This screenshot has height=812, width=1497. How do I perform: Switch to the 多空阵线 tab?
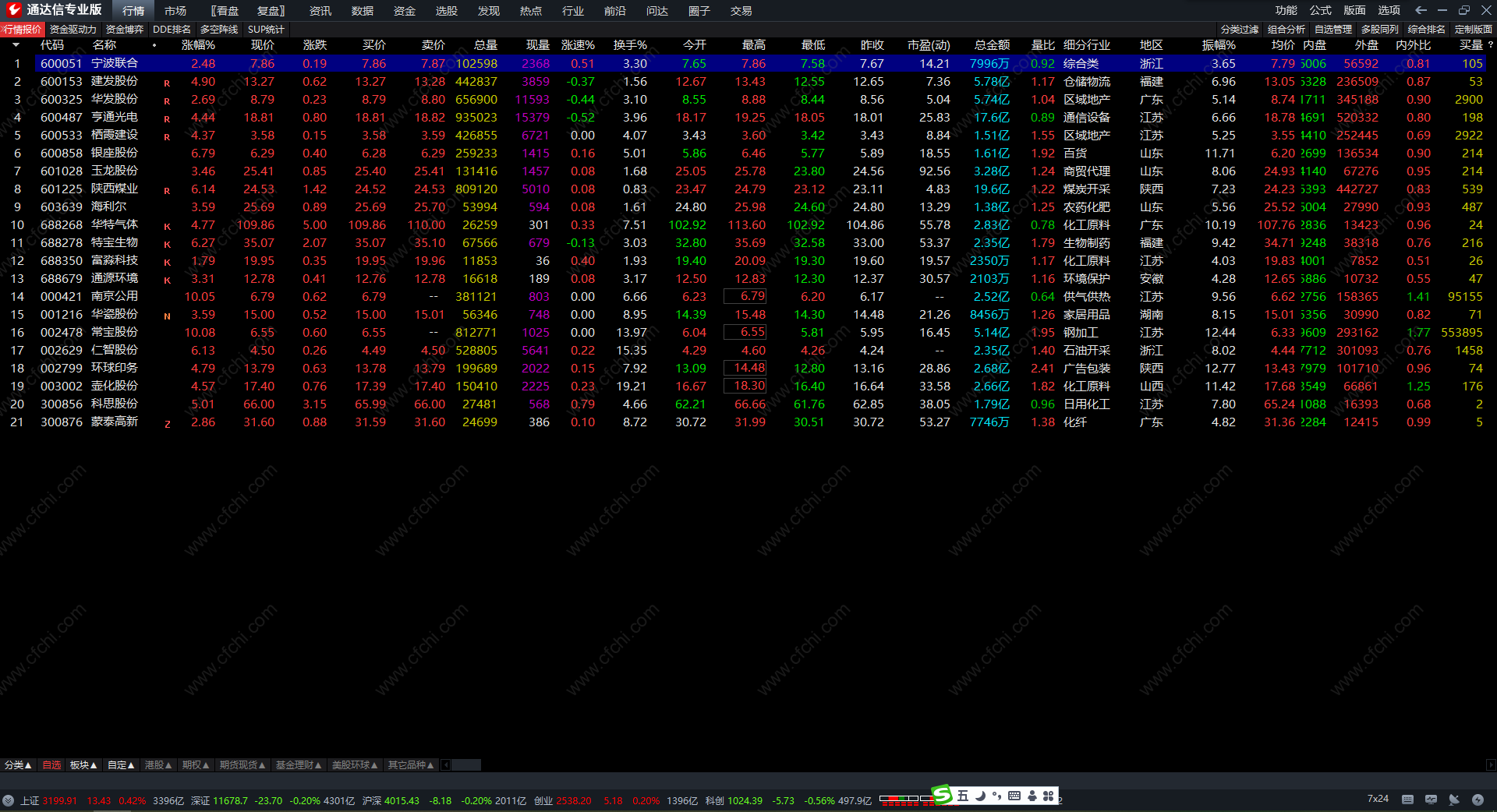point(219,30)
